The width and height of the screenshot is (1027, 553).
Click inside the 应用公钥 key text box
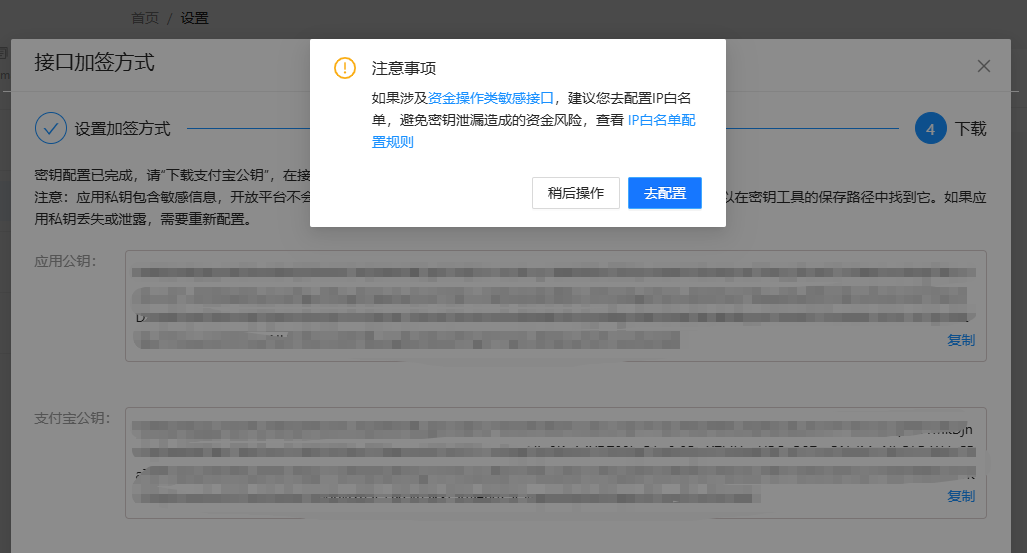(540, 305)
